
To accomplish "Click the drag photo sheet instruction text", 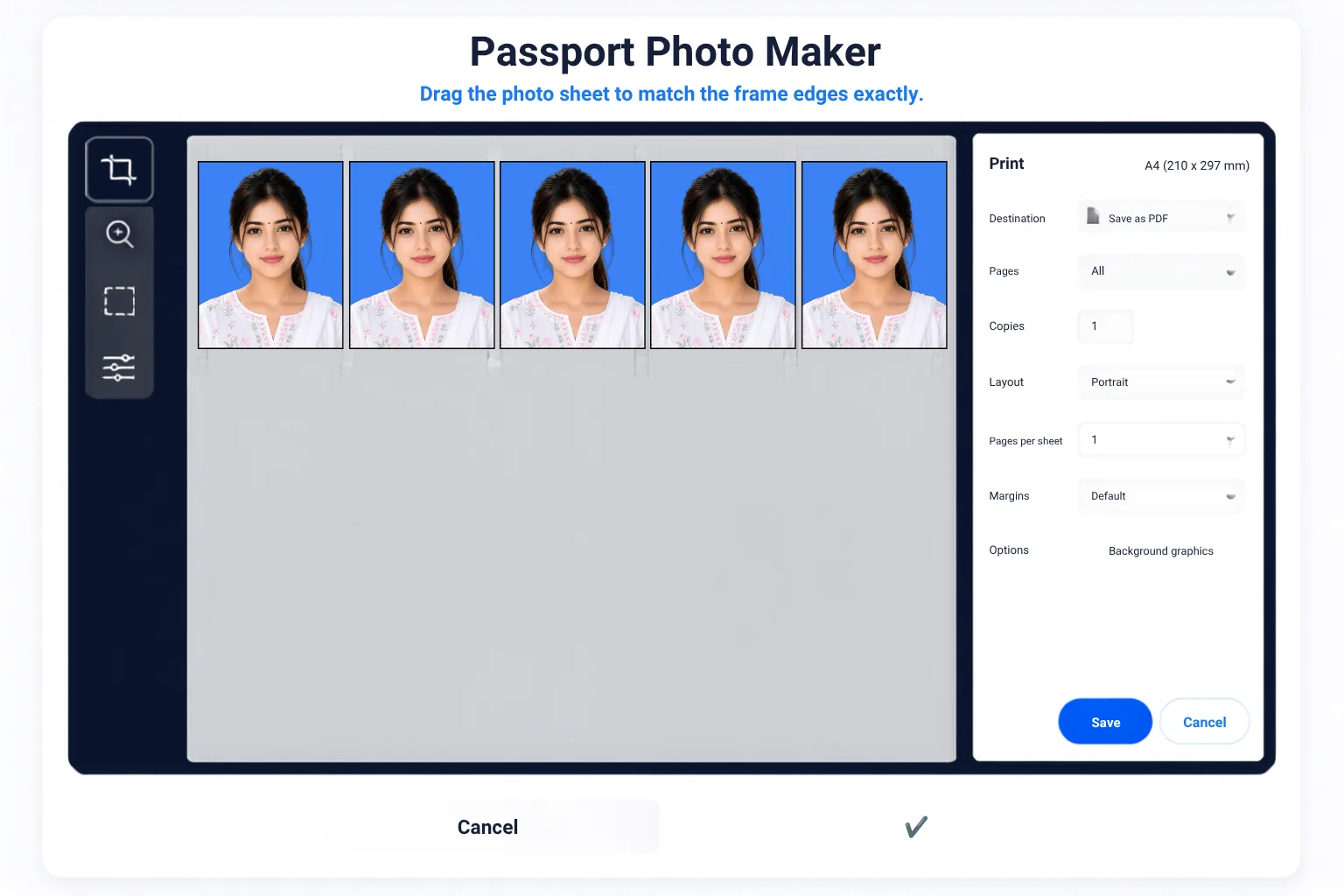I will tap(671, 94).
